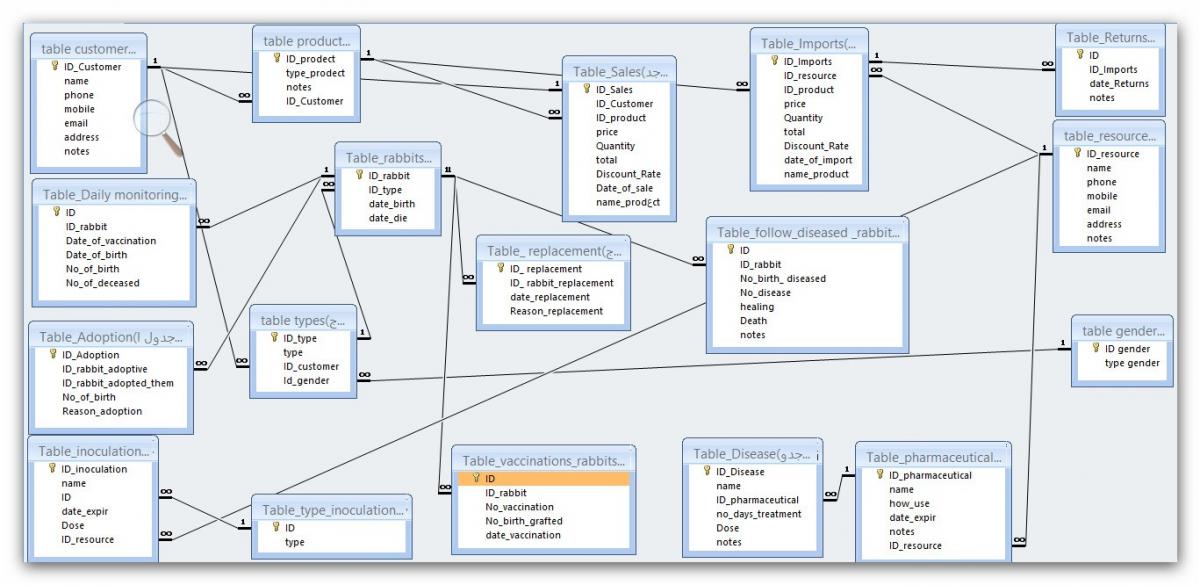
Task: Click the key icon beside ID_inoculation
Action: tap(53, 469)
